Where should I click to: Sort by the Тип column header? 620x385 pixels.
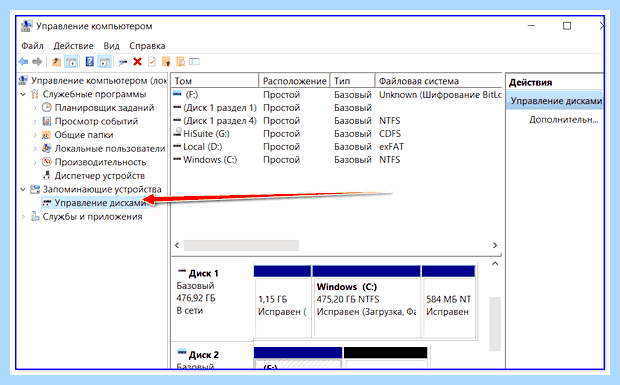coord(352,81)
